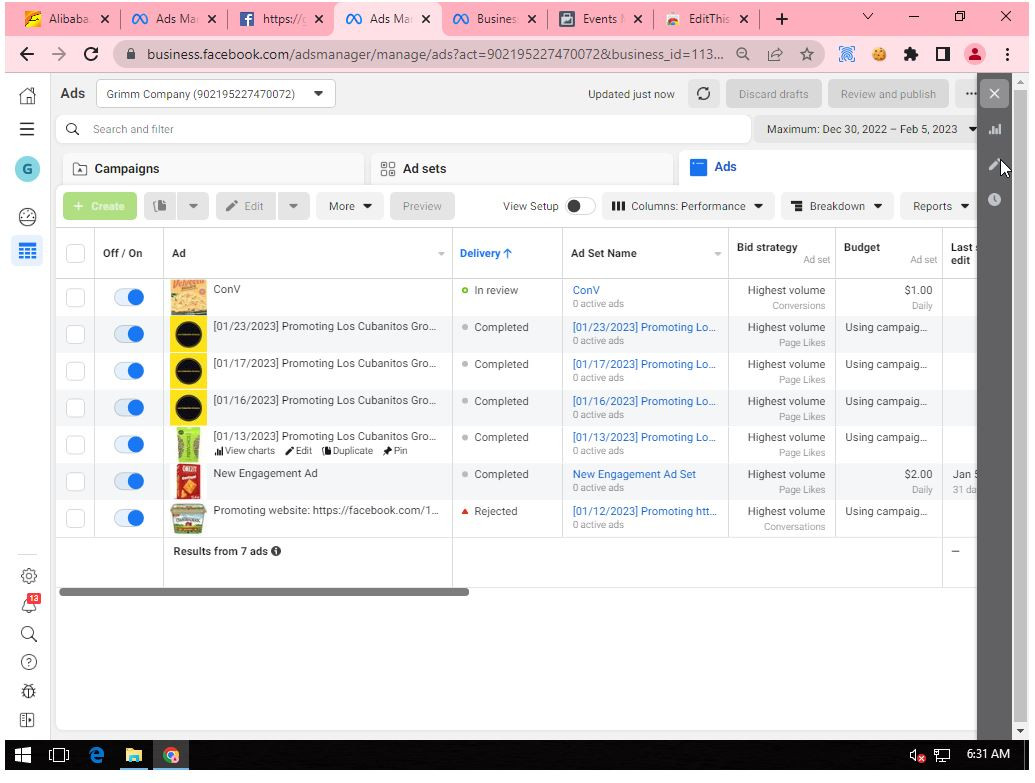Open the hamburger menu in left sidebar

[27, 129]
